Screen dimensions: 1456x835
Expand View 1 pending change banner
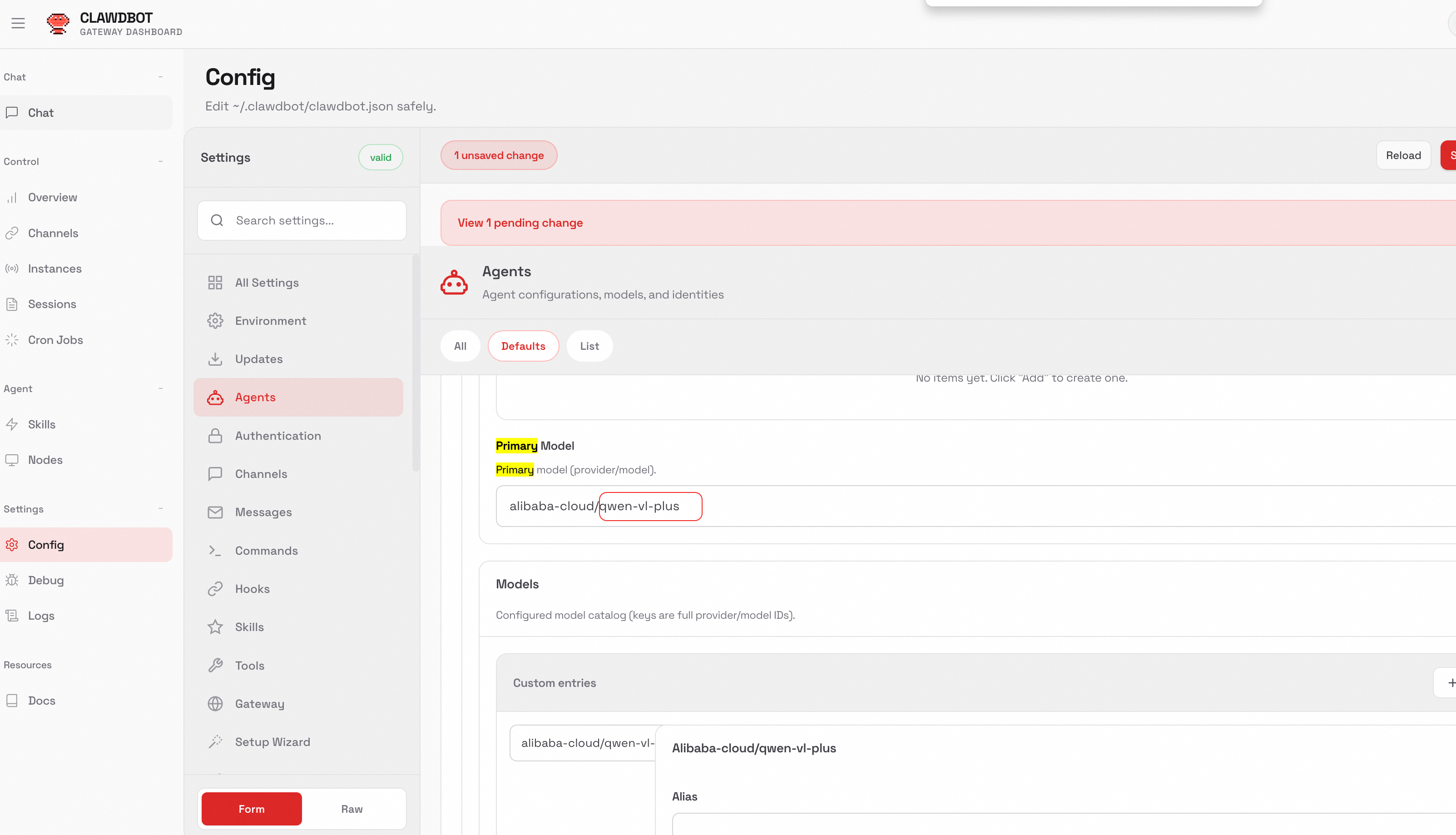coord(520,223)
